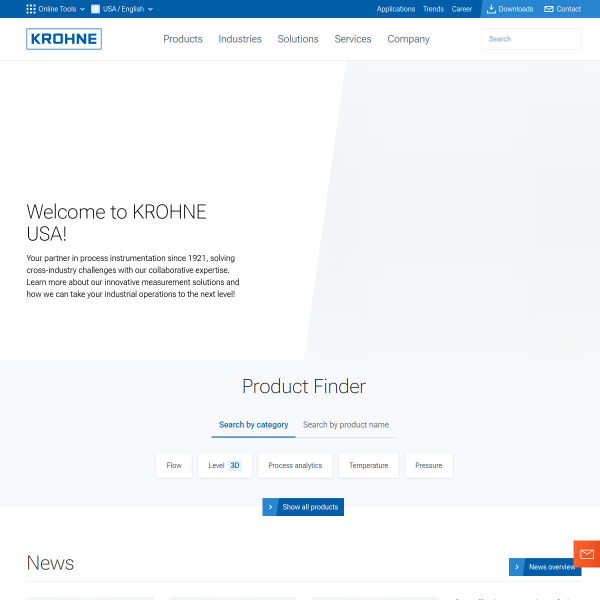Open the Downloads link text

[515, 9]
